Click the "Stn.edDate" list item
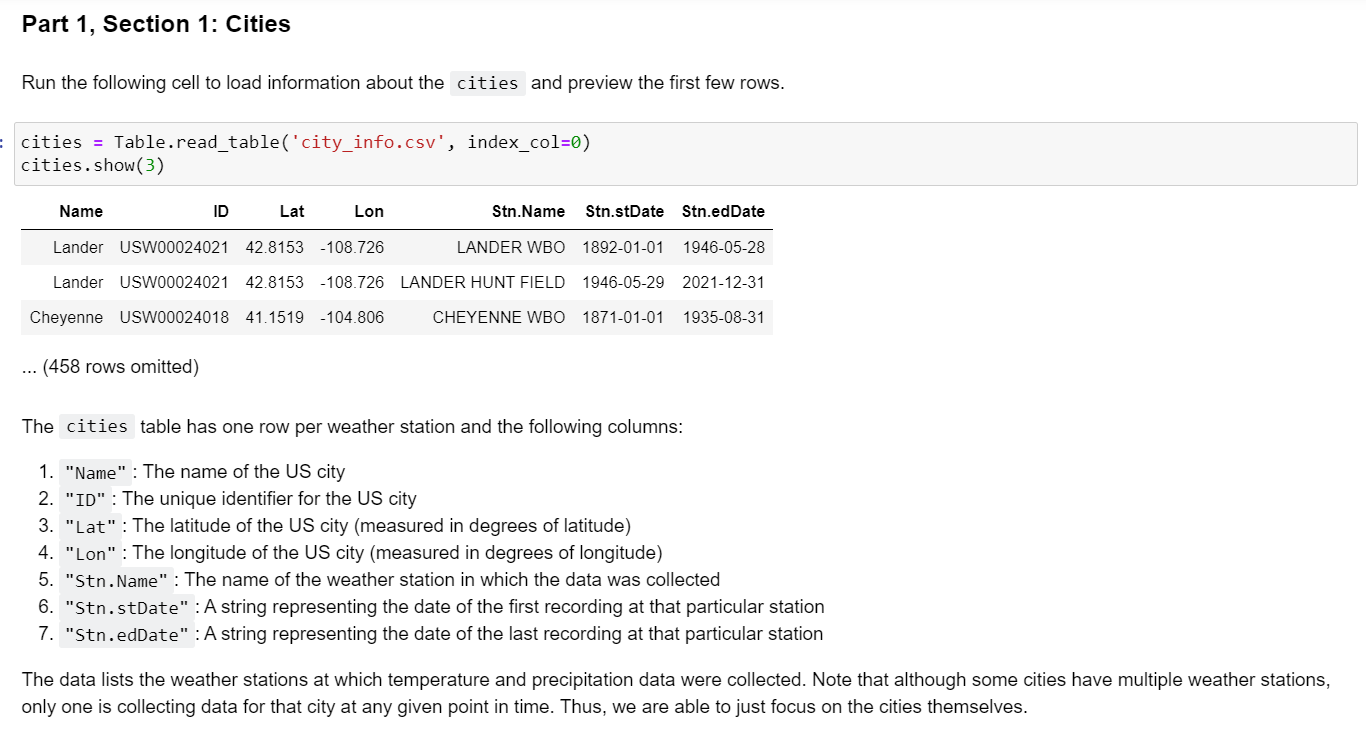The width and height of the screenshot is (1366, 733). (x=127, y=634)
